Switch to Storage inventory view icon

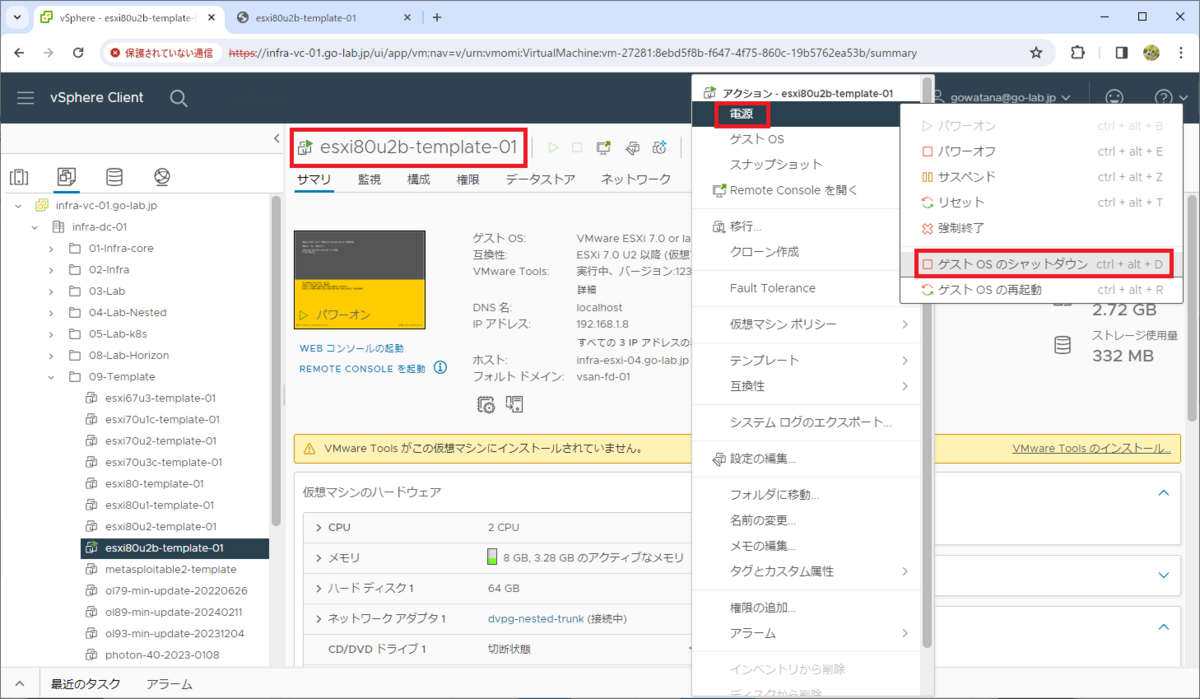[114, 177]
